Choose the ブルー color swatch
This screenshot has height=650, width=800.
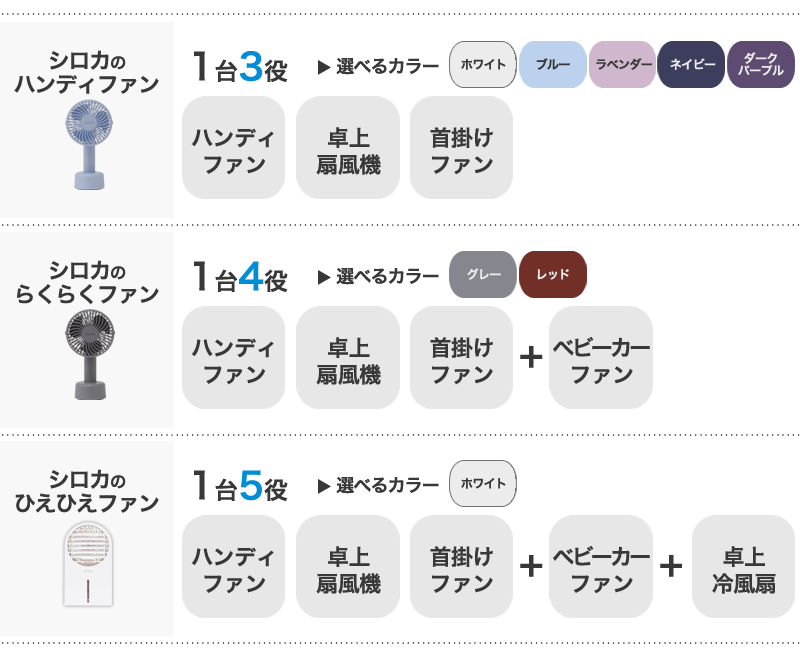[553, 65]
